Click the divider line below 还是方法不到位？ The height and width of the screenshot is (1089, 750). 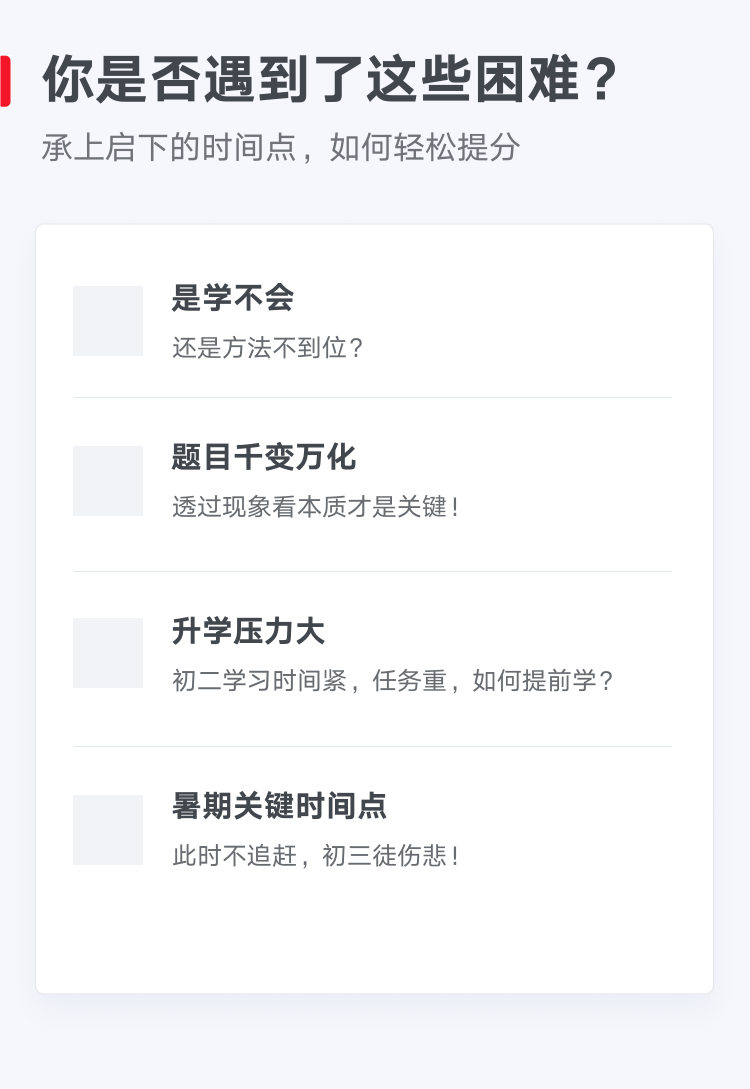click(x=372, y=397)
